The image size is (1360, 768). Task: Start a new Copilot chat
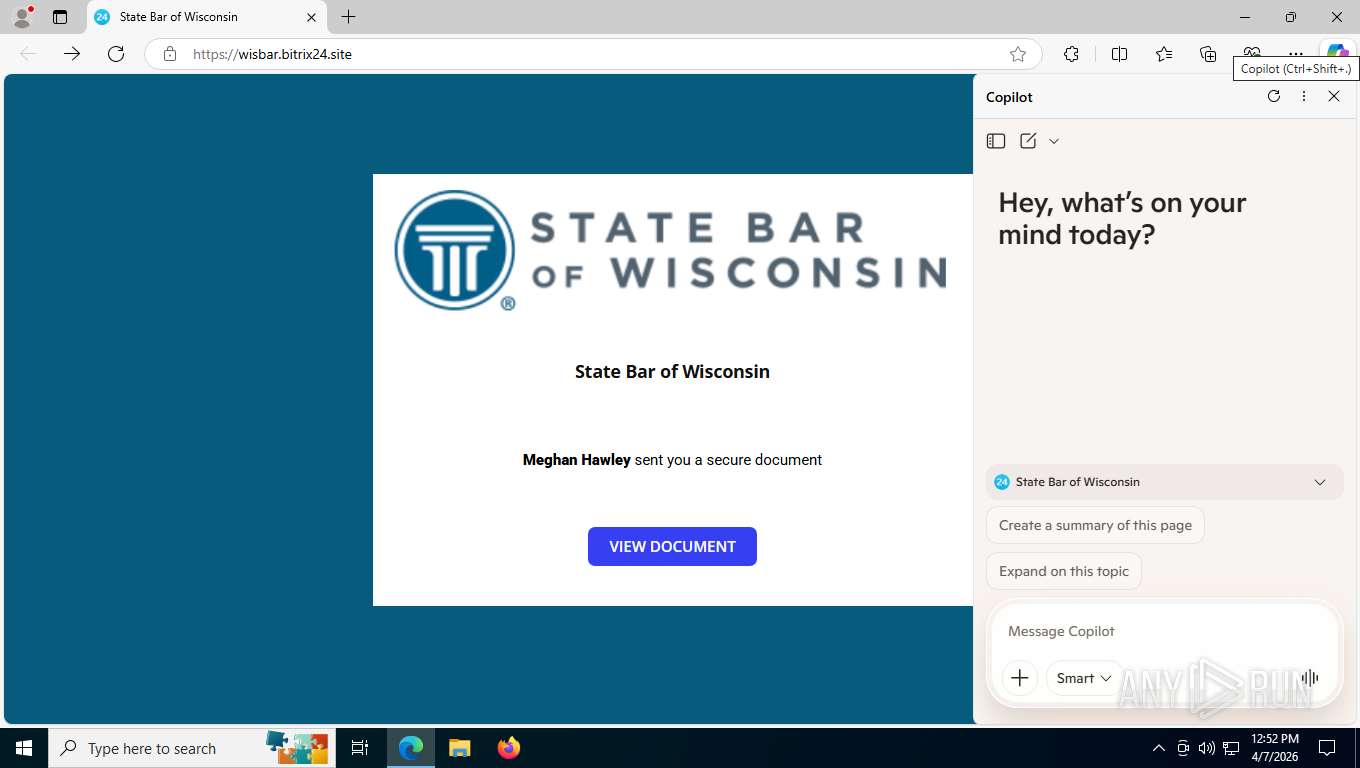(x=1028, y=141)
